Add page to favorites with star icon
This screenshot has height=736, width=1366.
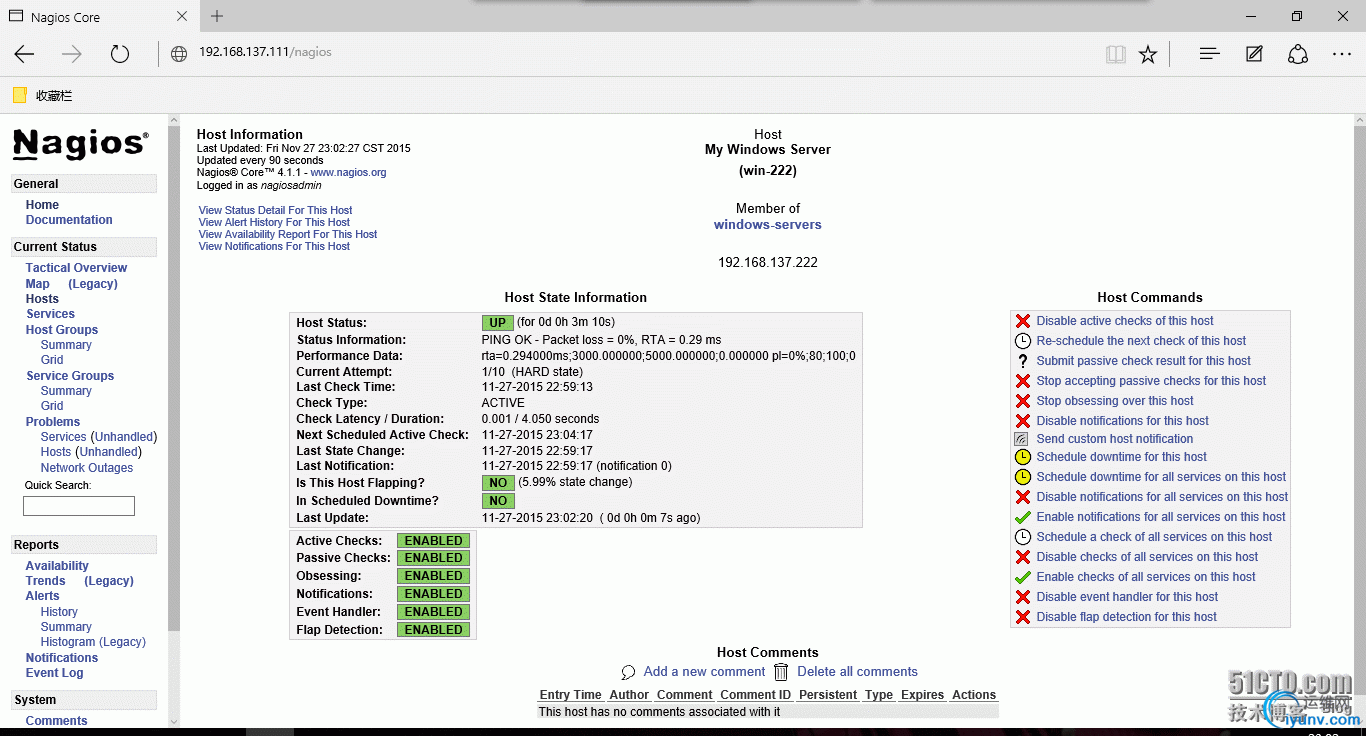coord(1148,54)
